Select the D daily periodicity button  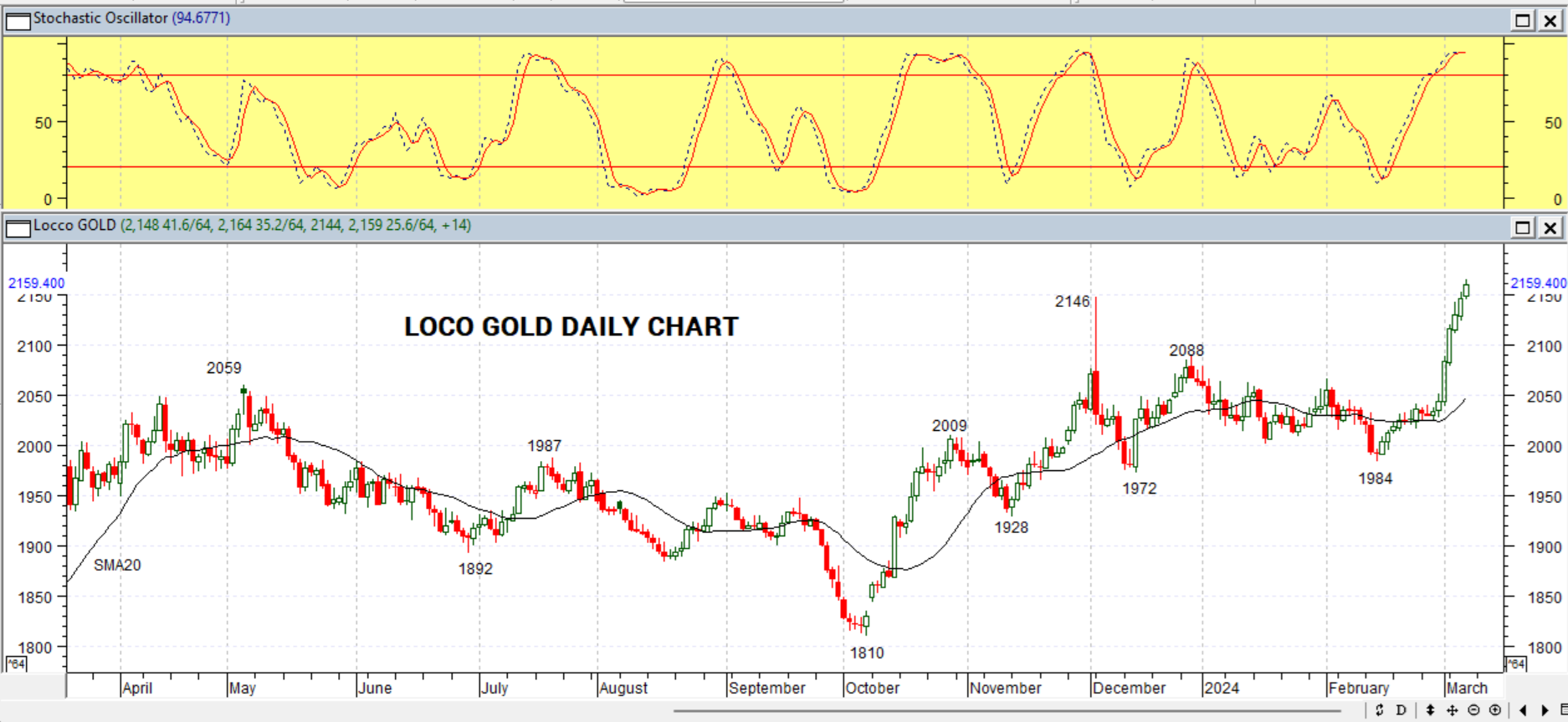(x=1401, y=710)
